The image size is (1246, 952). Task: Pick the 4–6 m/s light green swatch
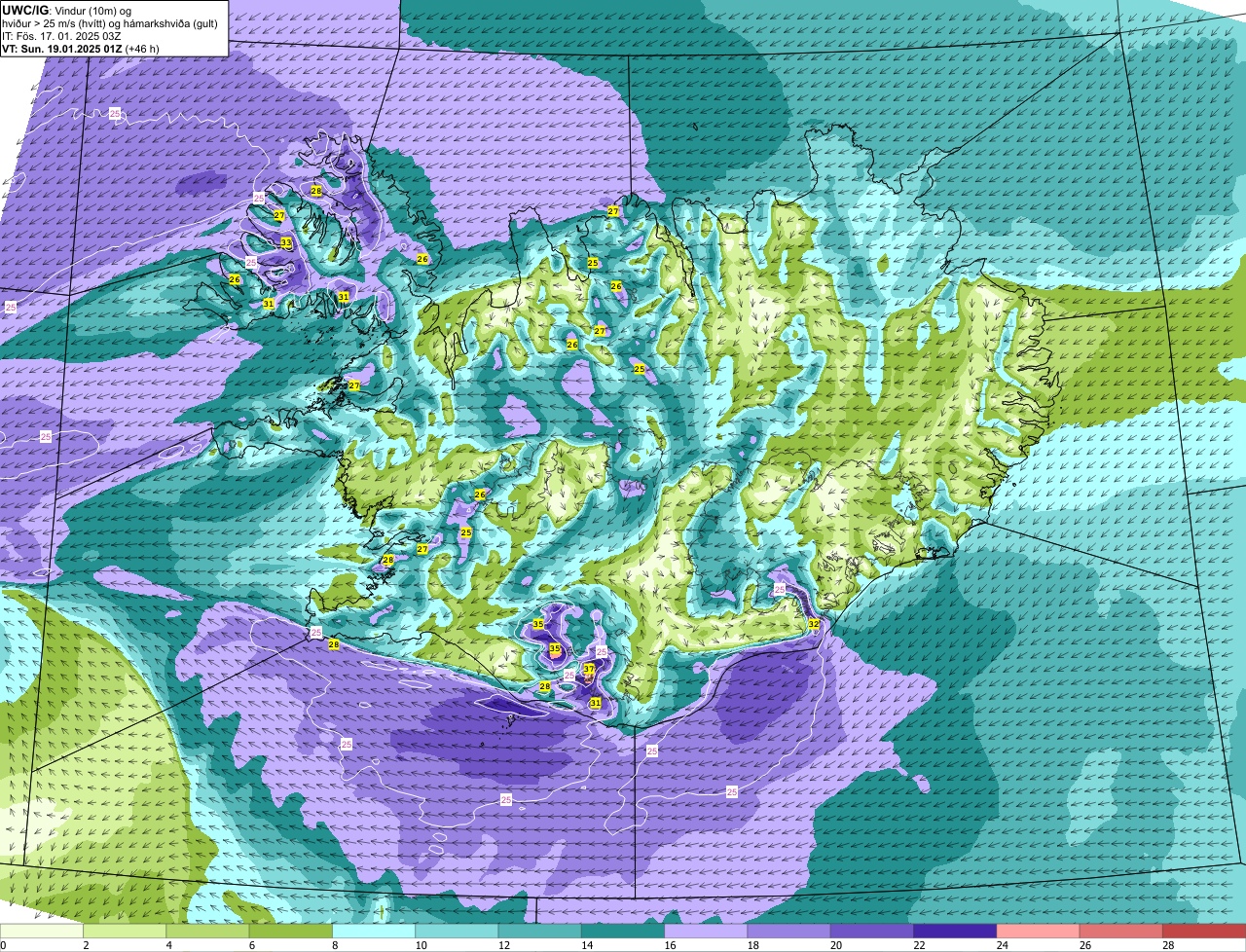pos(208,931)
